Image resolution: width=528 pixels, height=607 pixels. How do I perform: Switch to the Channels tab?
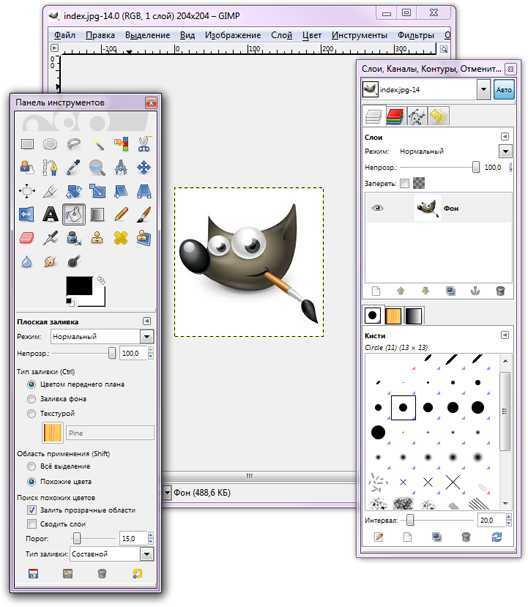pyautogui.click(x=395, y=116)
